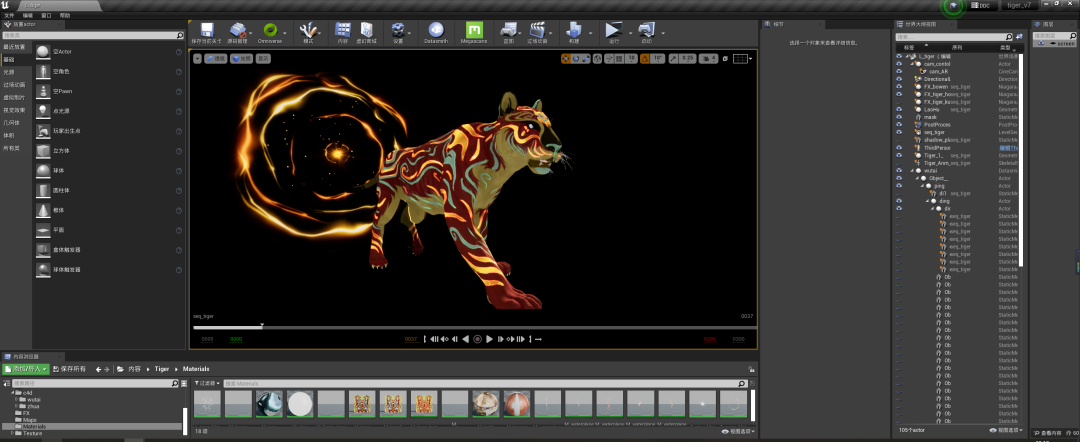Image resolution: width=1080 pixels, height=442 pixels.
Task: Select the Cube actor in Place Actors
Action: 43,151
